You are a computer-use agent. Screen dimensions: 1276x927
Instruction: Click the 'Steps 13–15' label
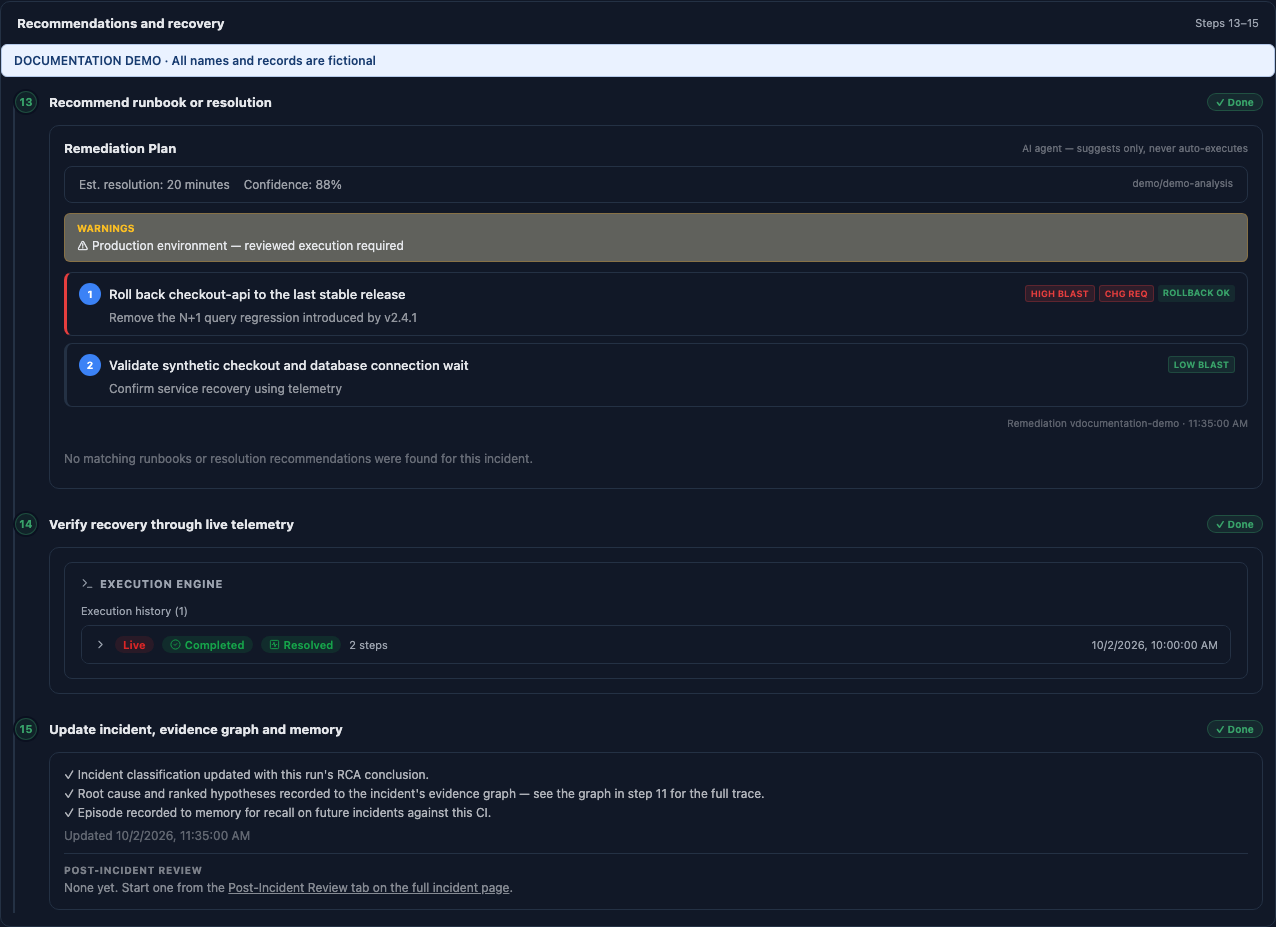(x=1227, y=23)
